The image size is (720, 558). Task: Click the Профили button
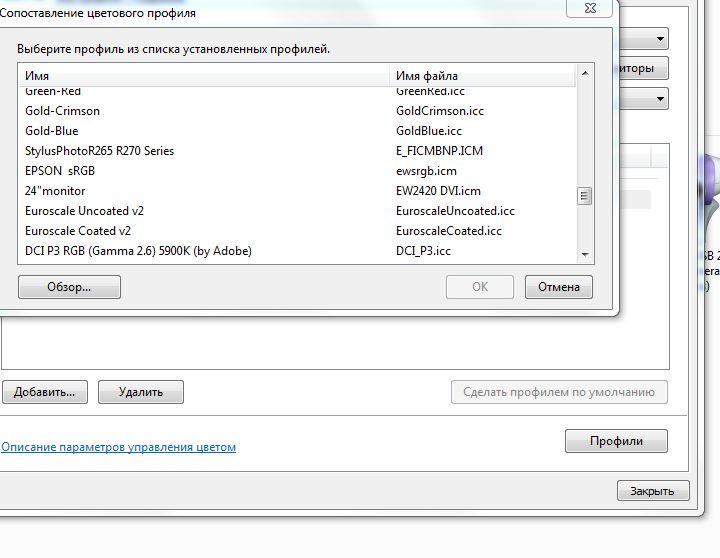pyautogui.click(x=616, y=441)
